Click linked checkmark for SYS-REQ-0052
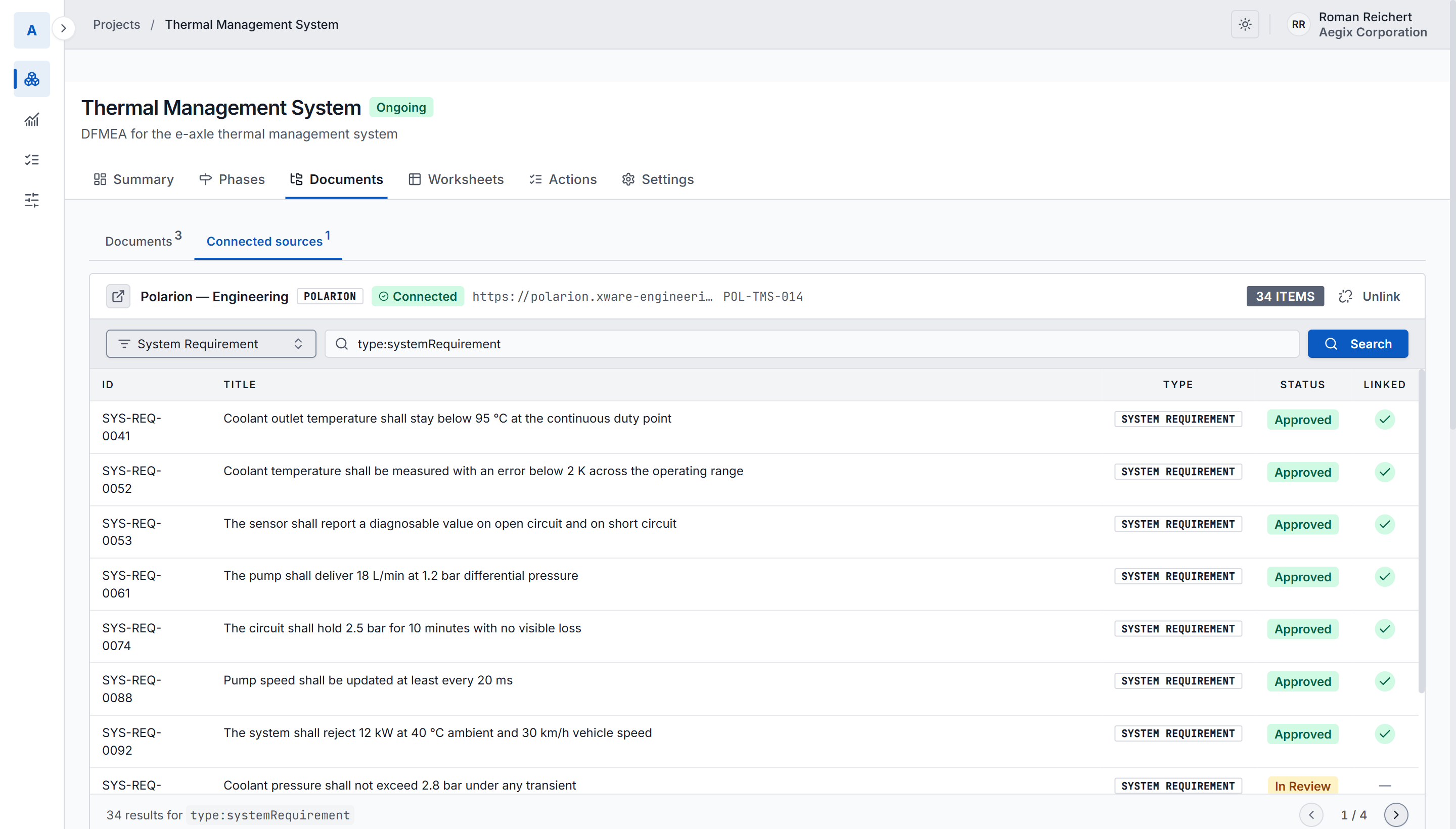Image resolution: width=1456 pixels, height=829 pixels. pyautogui.click(x=1384, y=472)
